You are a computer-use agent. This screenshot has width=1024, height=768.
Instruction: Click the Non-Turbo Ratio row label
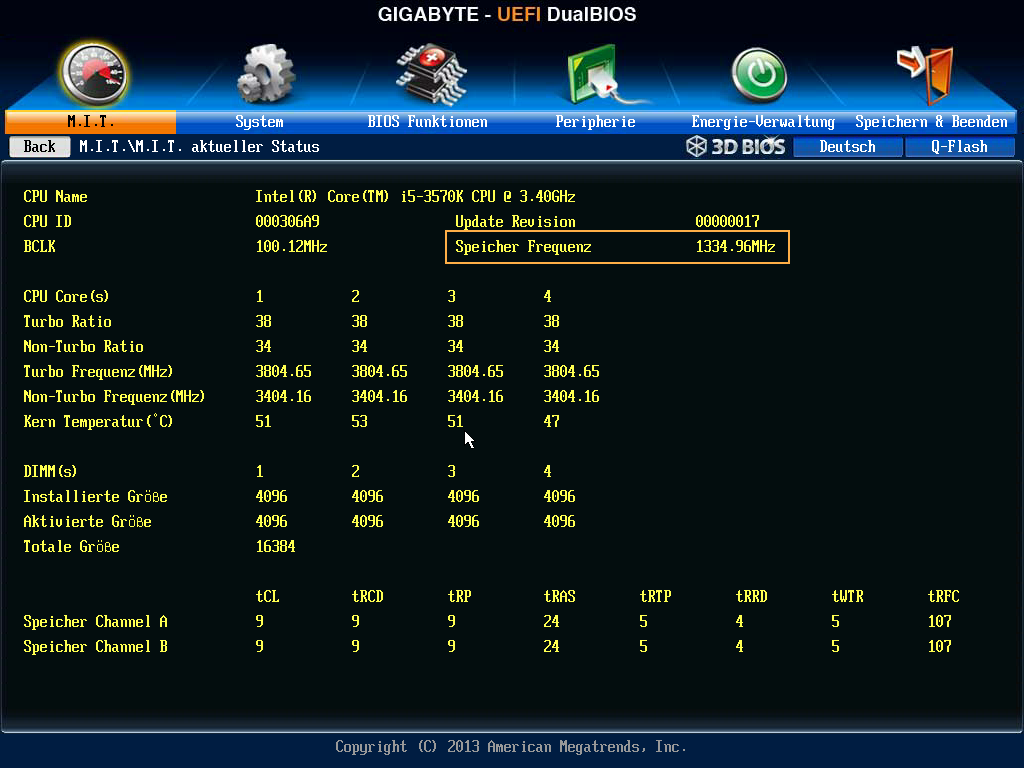(83, 346)
